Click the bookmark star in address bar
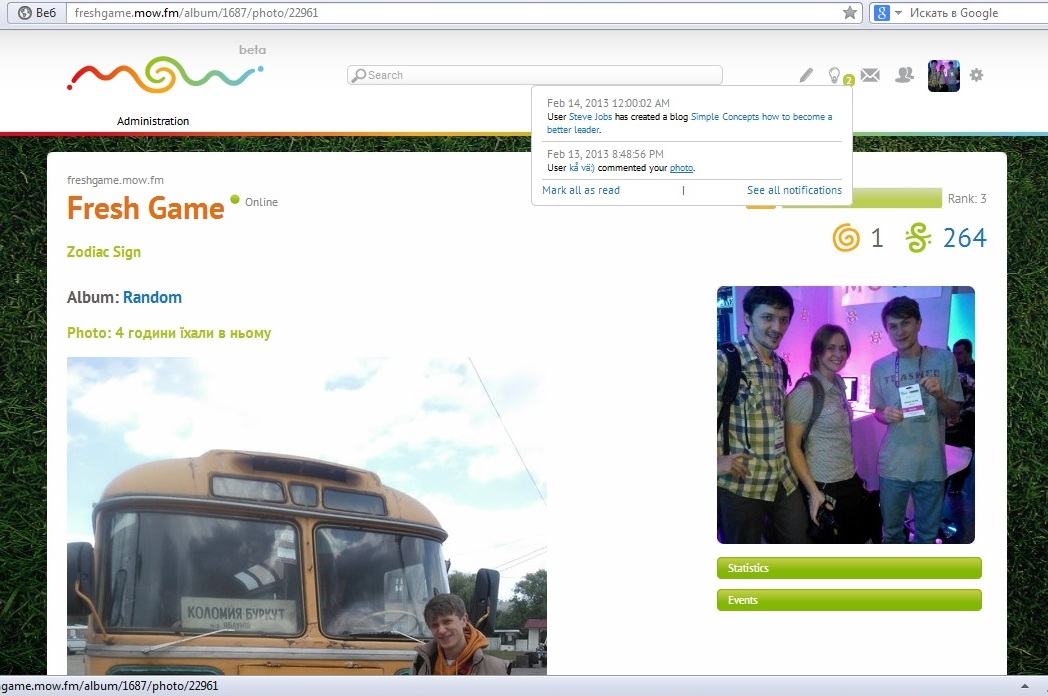This screenshot has height=696, width=1048. coord(849,13)
